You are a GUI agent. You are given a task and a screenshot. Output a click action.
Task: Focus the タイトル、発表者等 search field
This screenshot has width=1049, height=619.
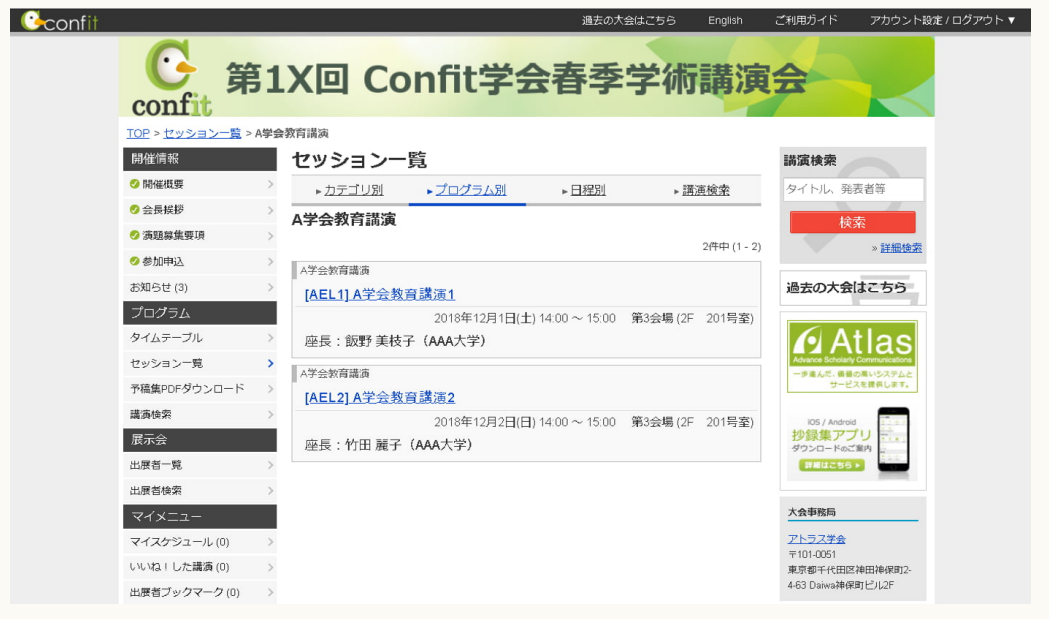[x=853, y=189]
